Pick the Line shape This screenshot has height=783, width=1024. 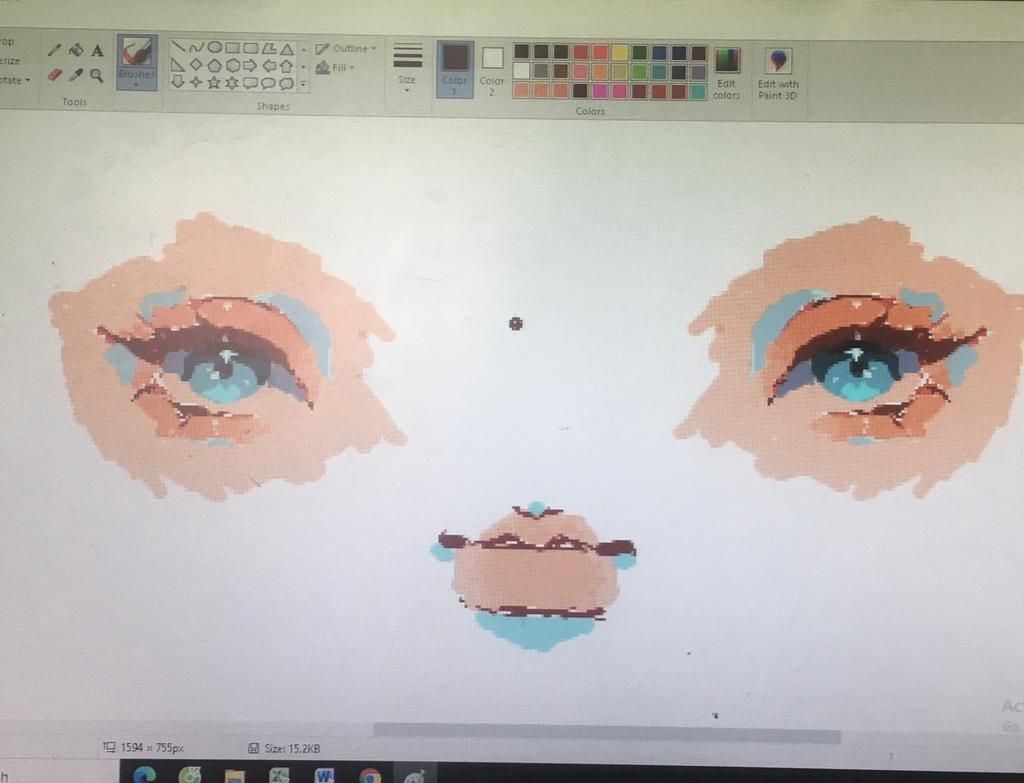click(177, 48)
